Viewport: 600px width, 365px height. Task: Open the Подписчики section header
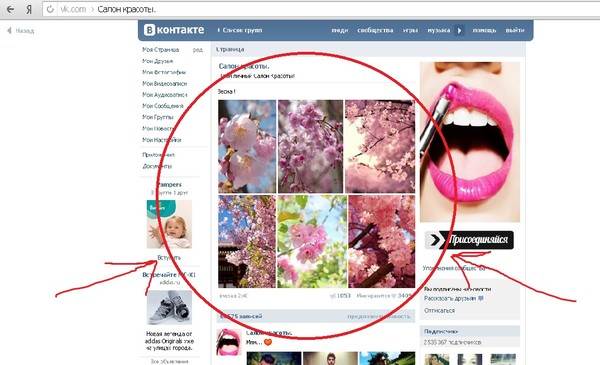470,331
